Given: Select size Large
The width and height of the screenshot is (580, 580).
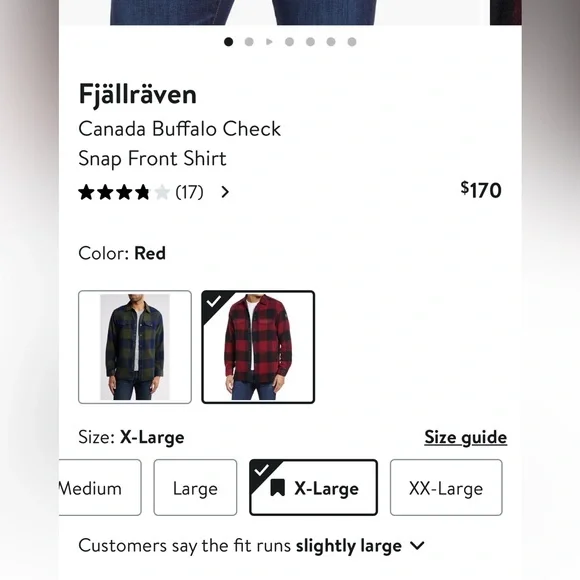Looking at the screenshot, I should [x=195, y=488].
